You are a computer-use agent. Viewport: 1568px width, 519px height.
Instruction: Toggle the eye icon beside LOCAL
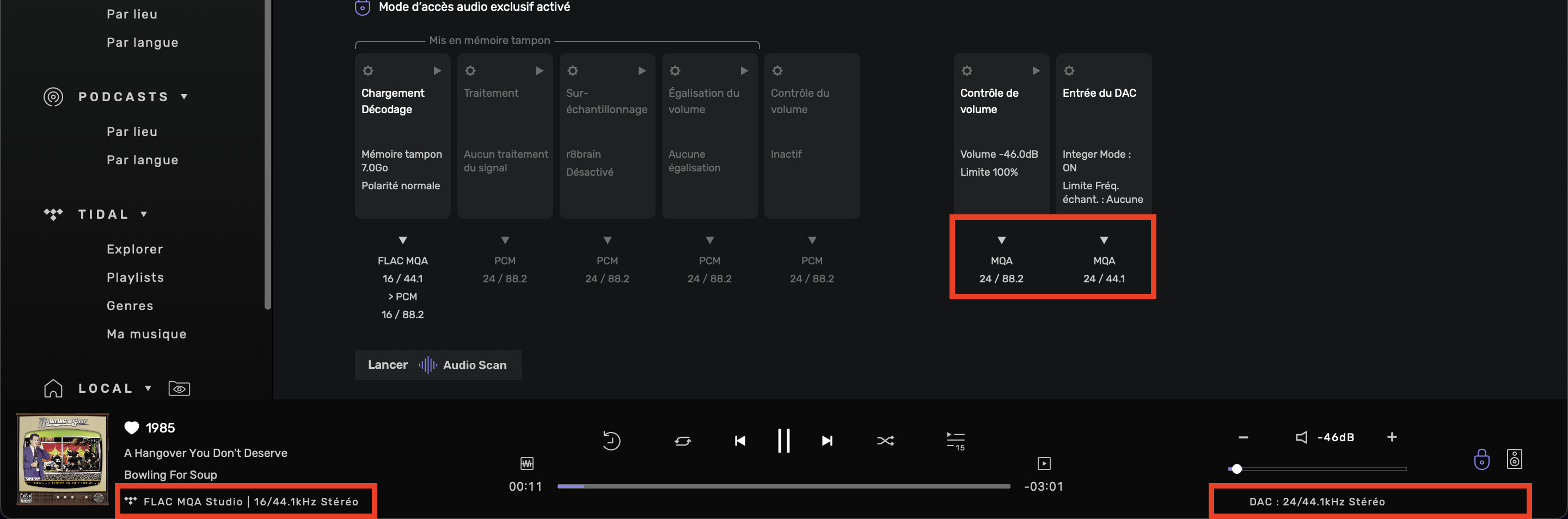(x=179, y=388)
